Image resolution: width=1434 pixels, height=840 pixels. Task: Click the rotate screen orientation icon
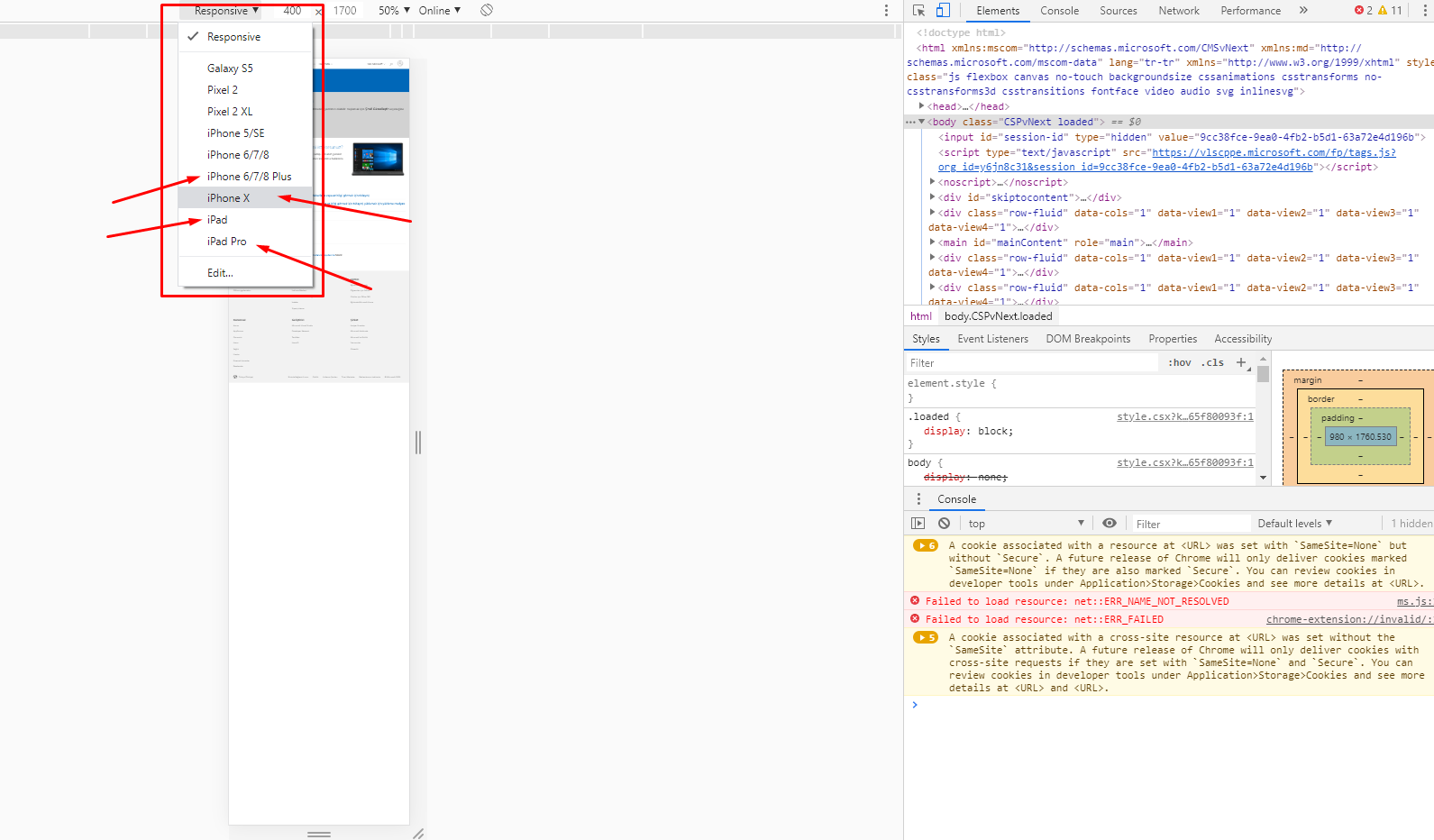487,10
